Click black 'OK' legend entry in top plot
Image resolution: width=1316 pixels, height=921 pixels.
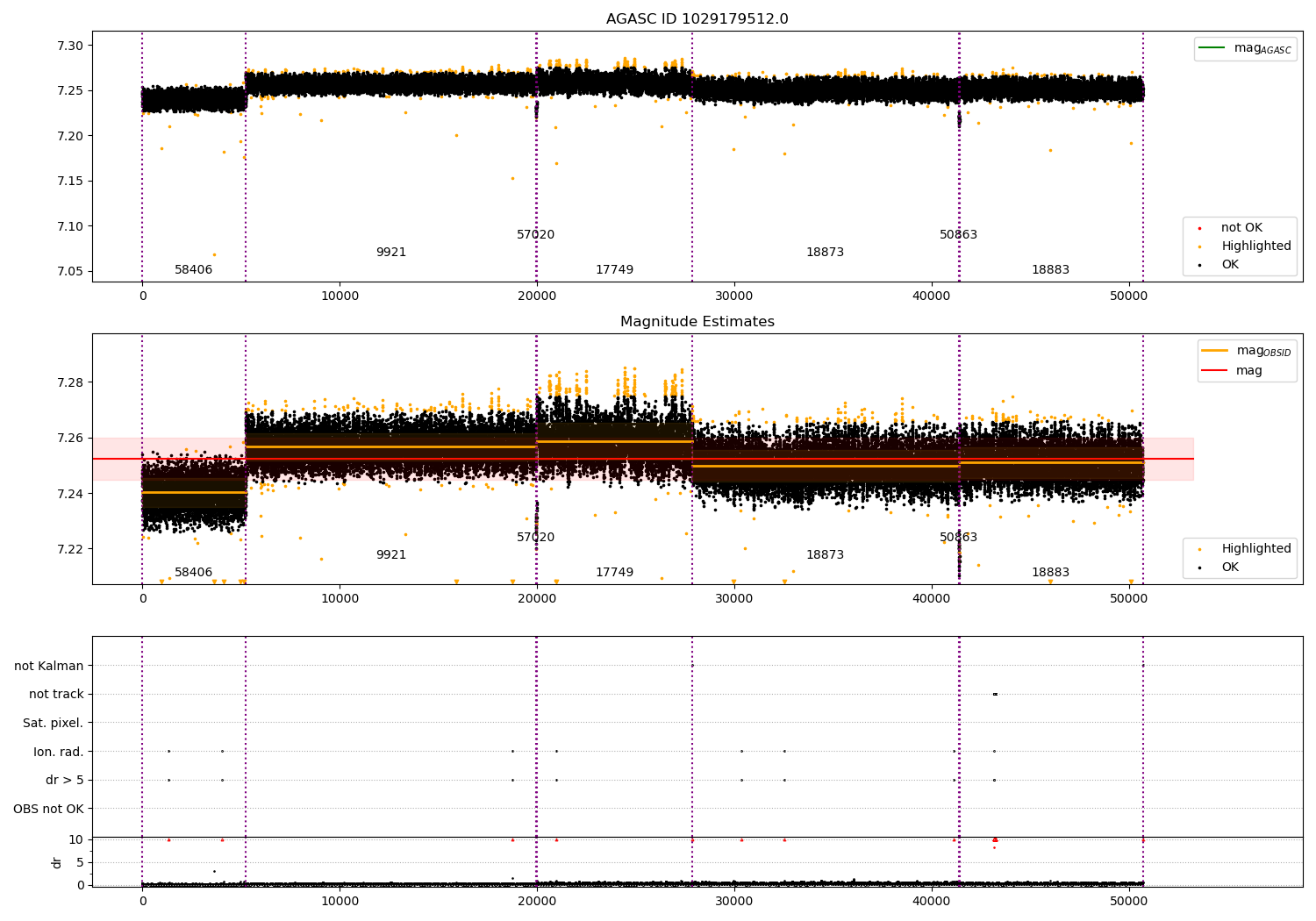[x=1229, y=265]
